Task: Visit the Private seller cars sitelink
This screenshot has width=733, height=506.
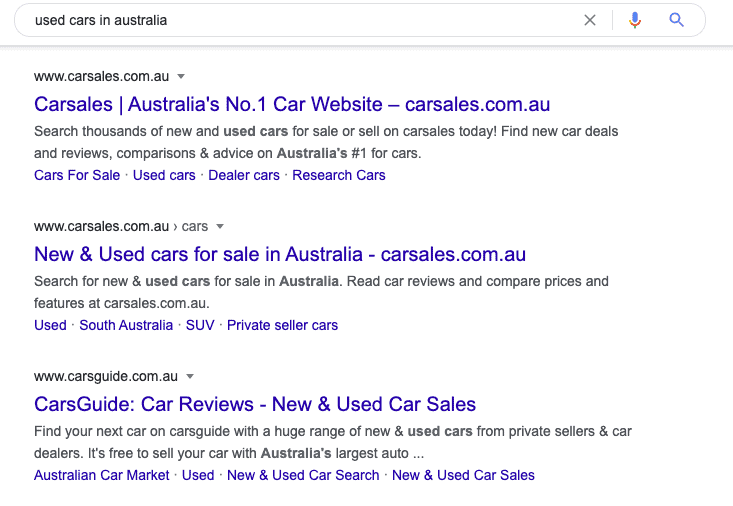Action: (x=282, y=325)
